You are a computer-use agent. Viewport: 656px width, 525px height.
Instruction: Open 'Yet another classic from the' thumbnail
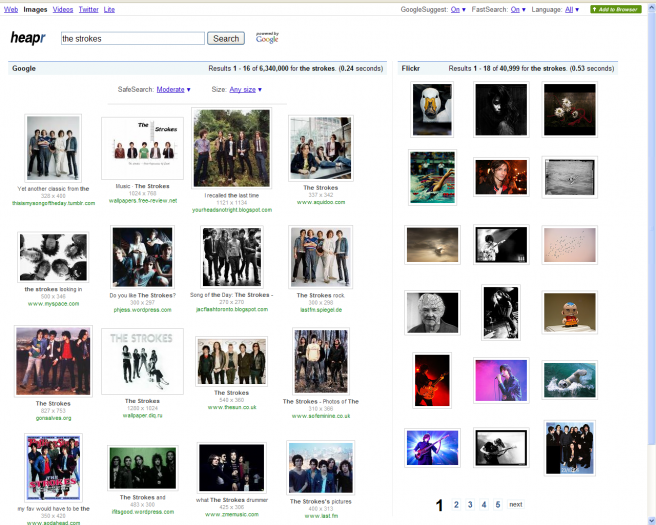53,148
